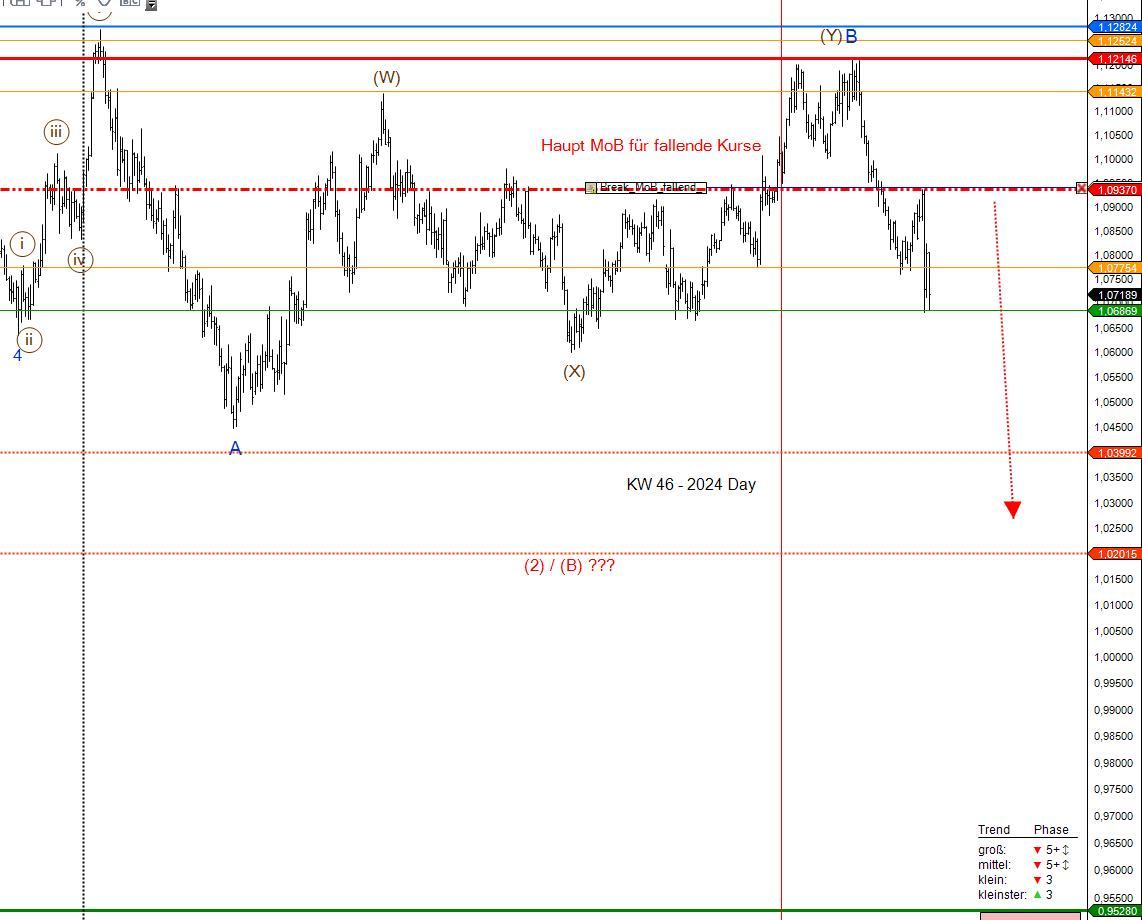Click the KW 46 - 2024 Day label
This screenshot has width=1142, height=920.
click(x=691, y=485)
